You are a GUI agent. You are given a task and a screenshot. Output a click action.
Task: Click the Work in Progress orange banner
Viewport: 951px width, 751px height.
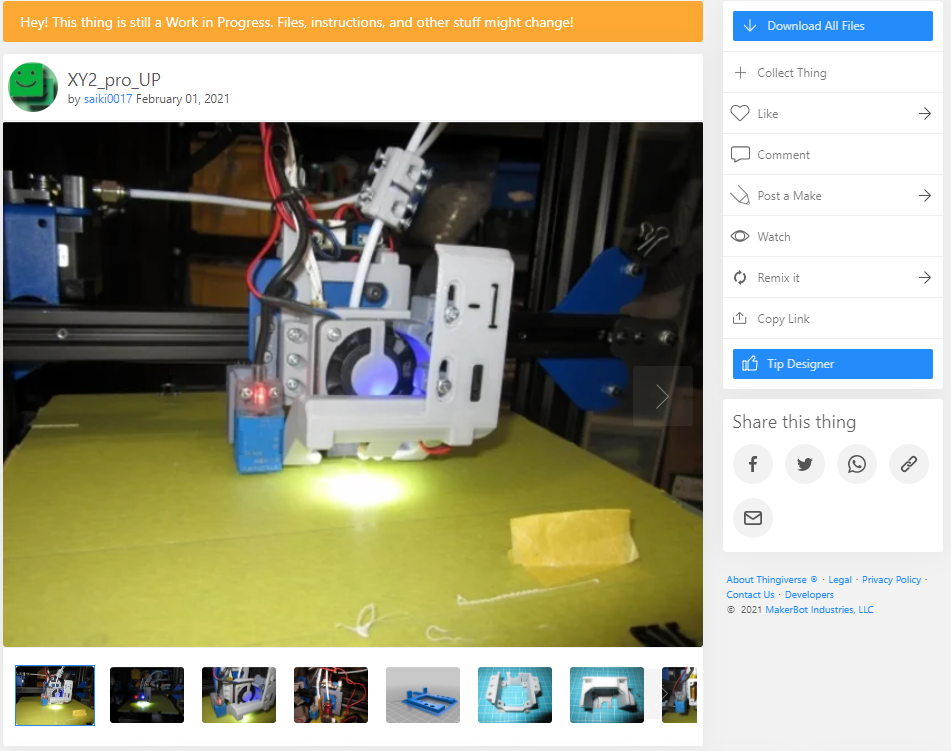tap(353, 22)
